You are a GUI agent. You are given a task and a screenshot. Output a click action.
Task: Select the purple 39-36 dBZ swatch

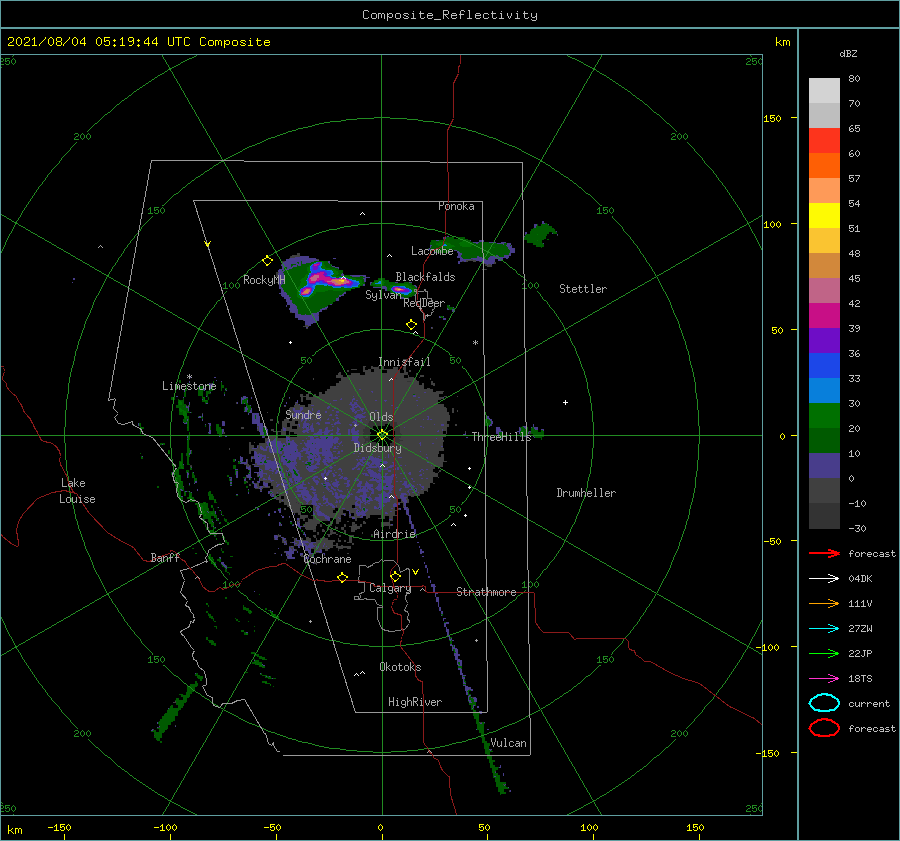pyautogui.click(x=824, y=340)
